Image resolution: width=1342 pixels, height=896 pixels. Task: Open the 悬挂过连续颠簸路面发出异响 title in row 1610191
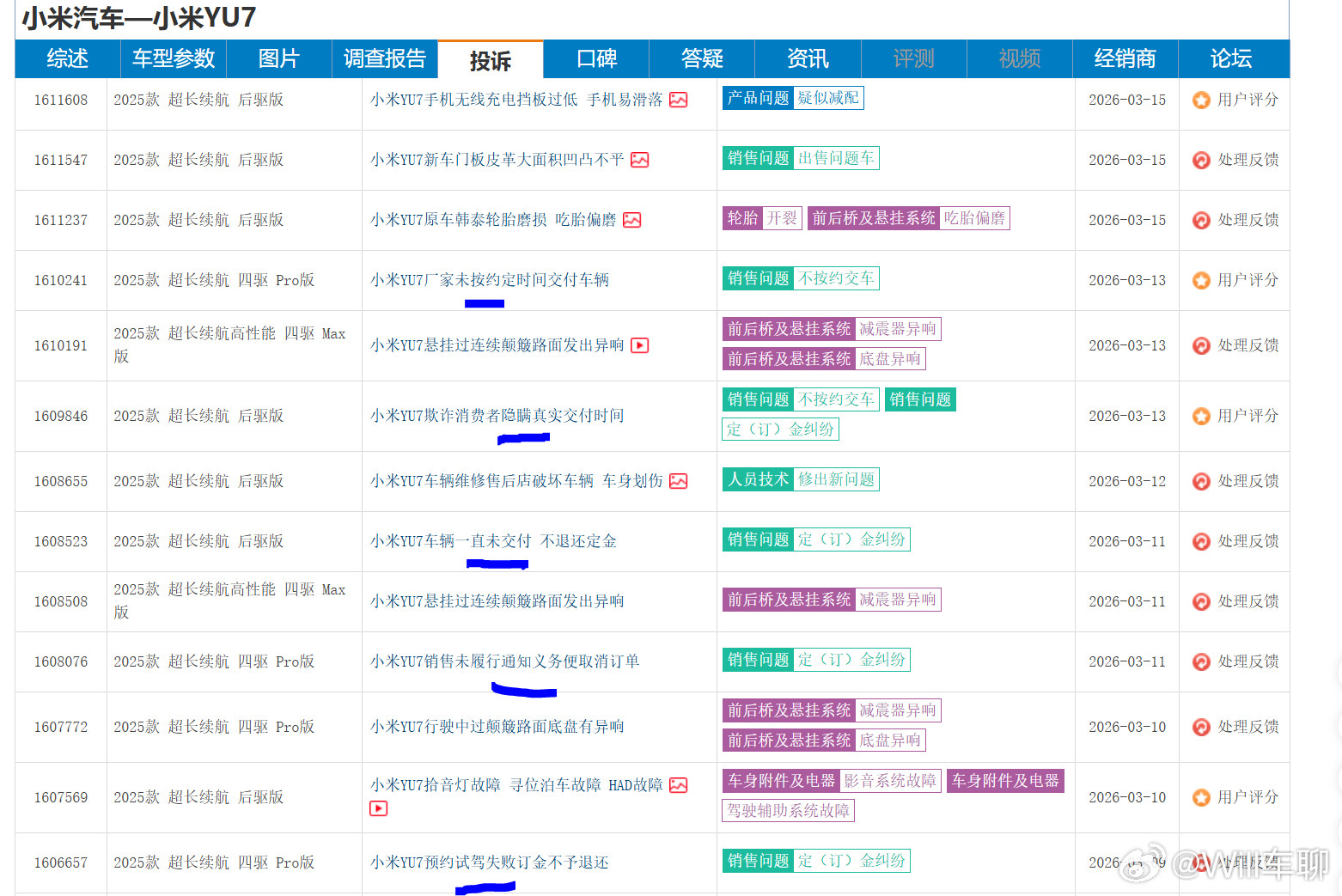(x=497, y=345)
